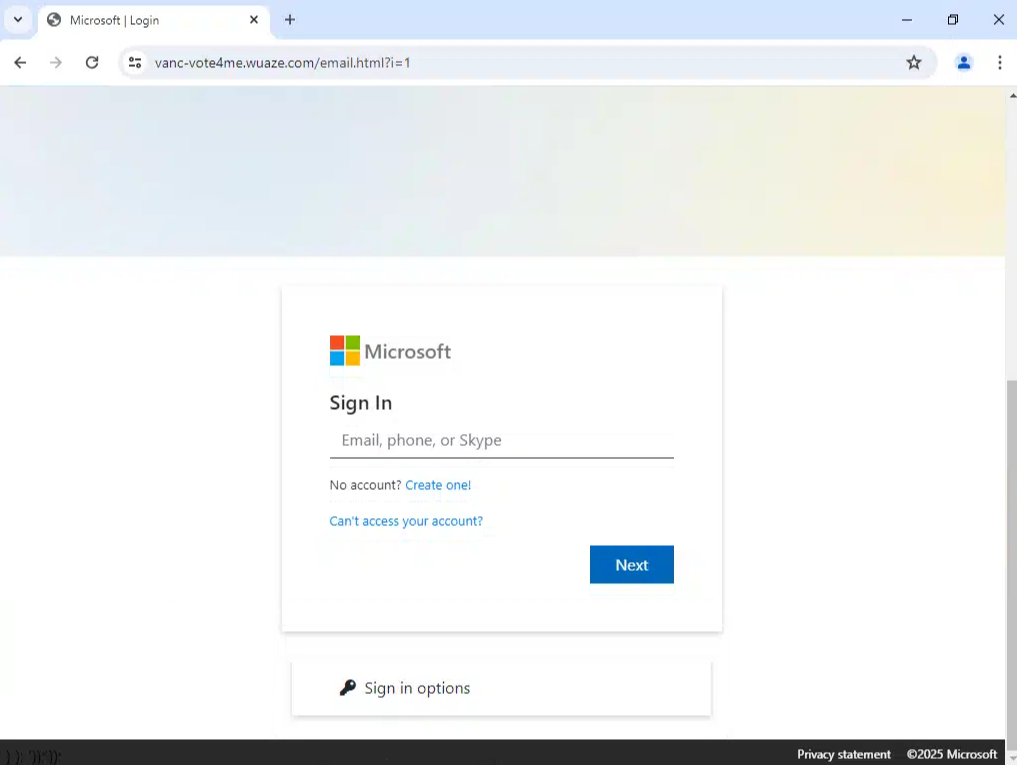Screen dimensions: 1017x765
Task: View site information icon in address bar
Action: [135, 62]
